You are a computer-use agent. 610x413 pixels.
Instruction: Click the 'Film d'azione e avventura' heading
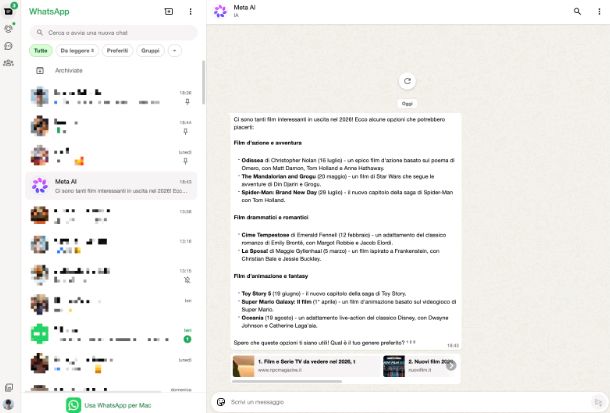coord(268,143)
